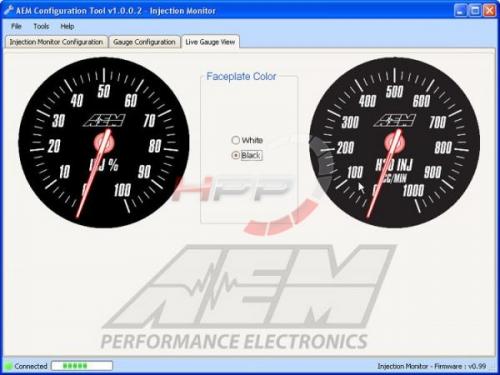The width and height of the screenshot is (500, 375).
Task: Open the Tools menu
Action: point(41,26)
